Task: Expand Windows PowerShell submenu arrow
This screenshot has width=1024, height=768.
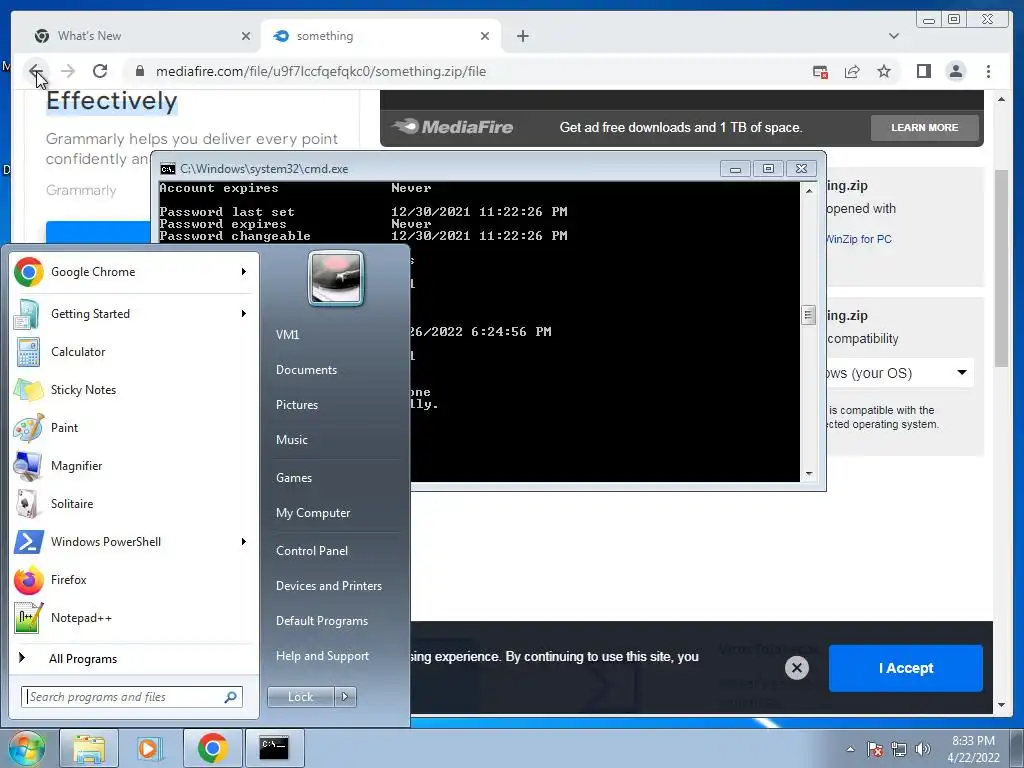Action: pyautogui.click(x=244, y=541)
